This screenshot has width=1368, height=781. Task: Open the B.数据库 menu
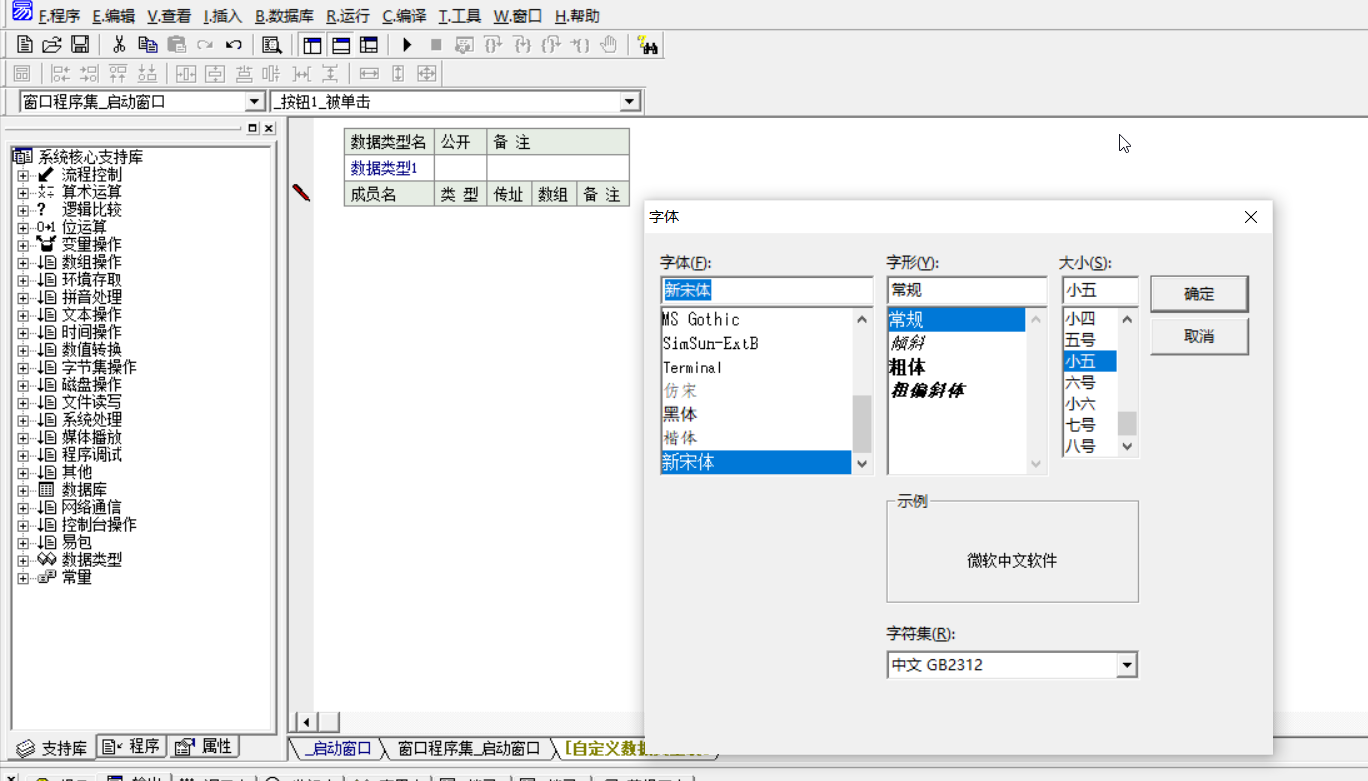284,16
